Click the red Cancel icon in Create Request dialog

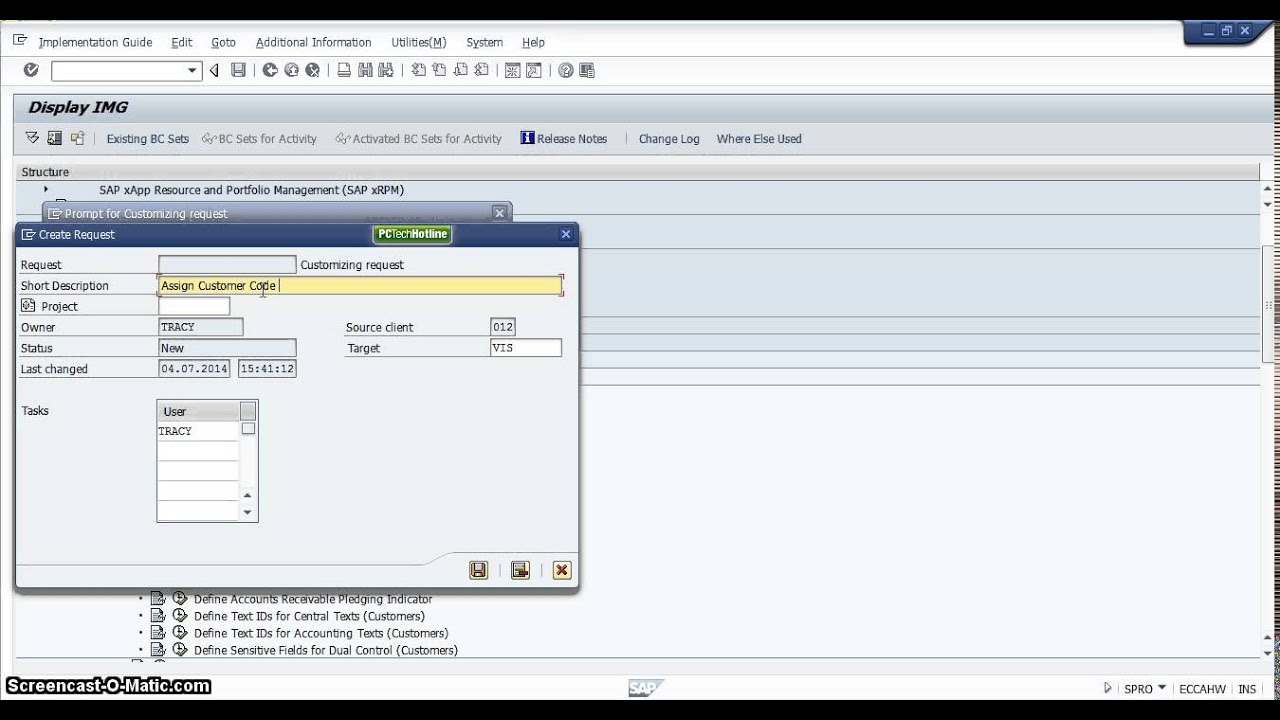coord(562,570)
